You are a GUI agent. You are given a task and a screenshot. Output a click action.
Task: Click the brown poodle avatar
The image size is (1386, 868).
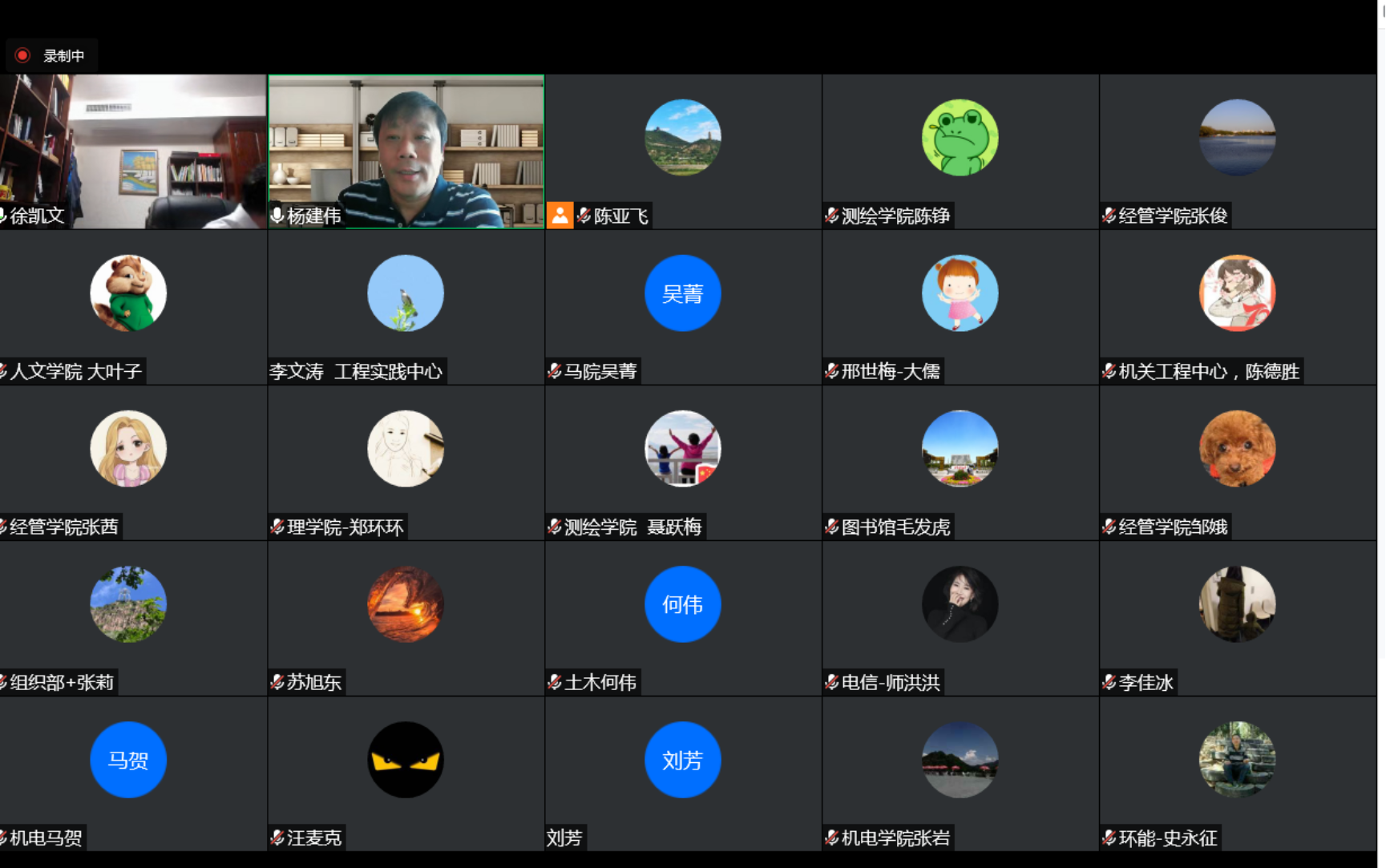pos(1237,448)
